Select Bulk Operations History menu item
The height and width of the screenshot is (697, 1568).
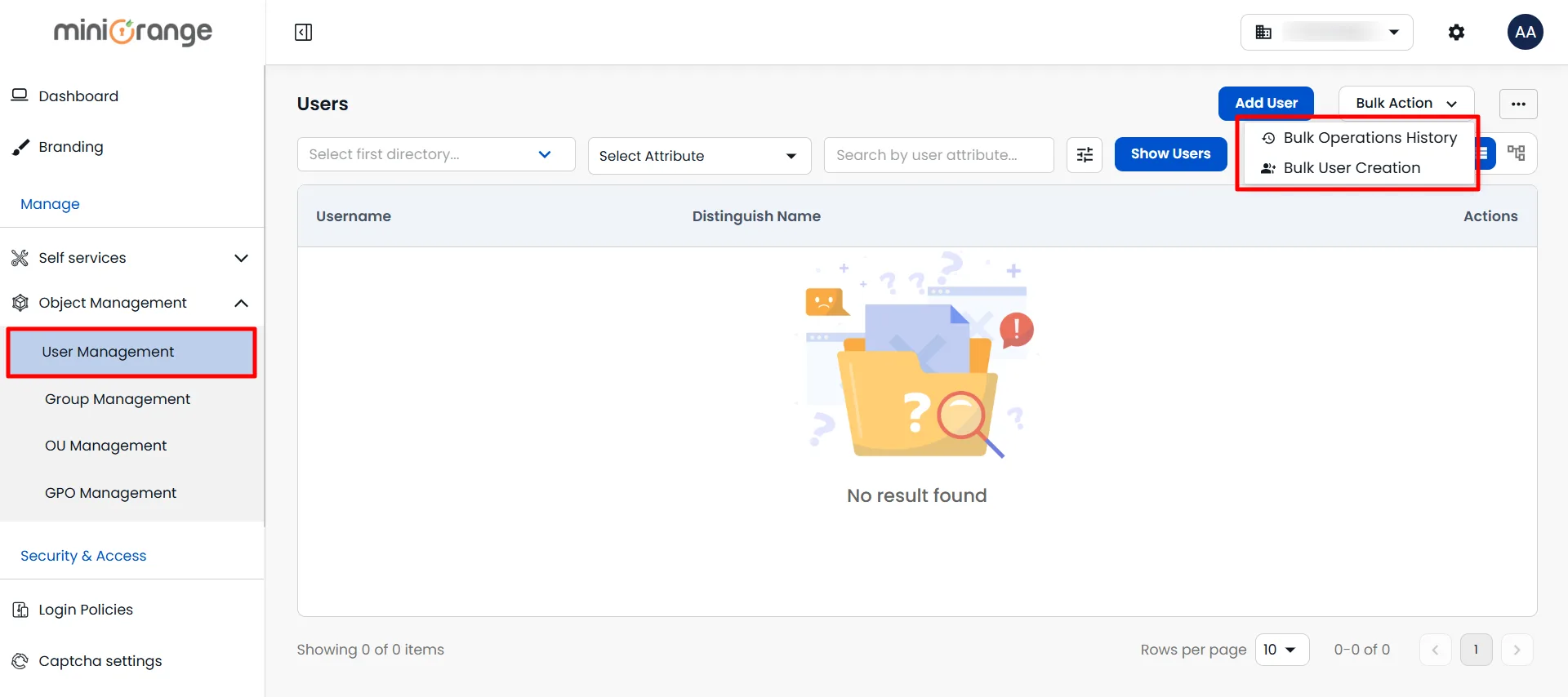tap(1359, 138)
